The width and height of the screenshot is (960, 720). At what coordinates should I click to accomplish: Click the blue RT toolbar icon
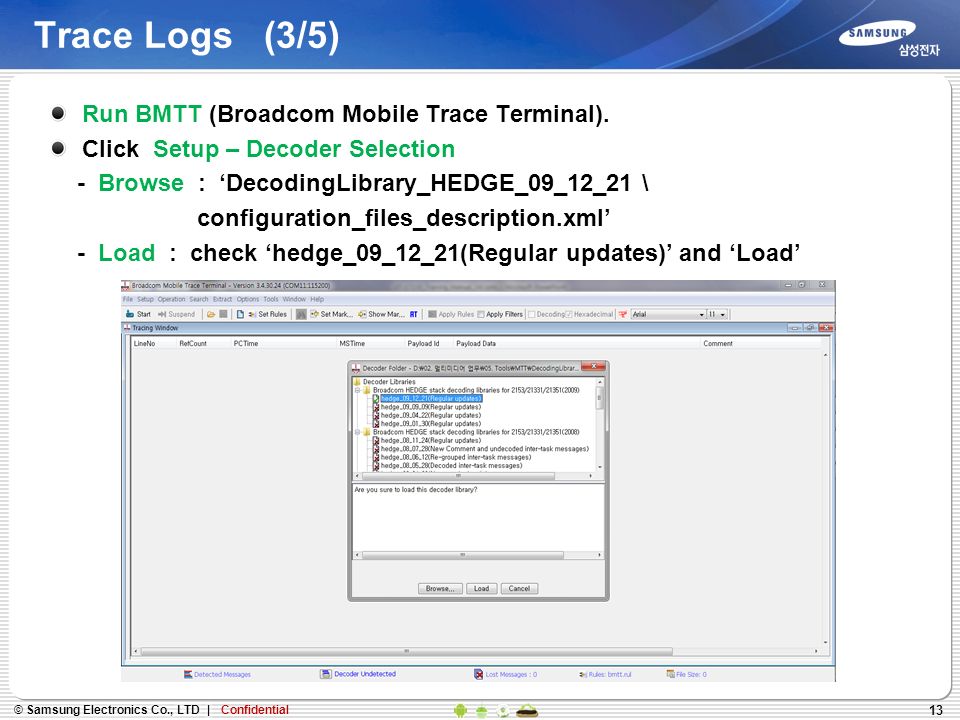pyautogui.click(x=414, y=314)
